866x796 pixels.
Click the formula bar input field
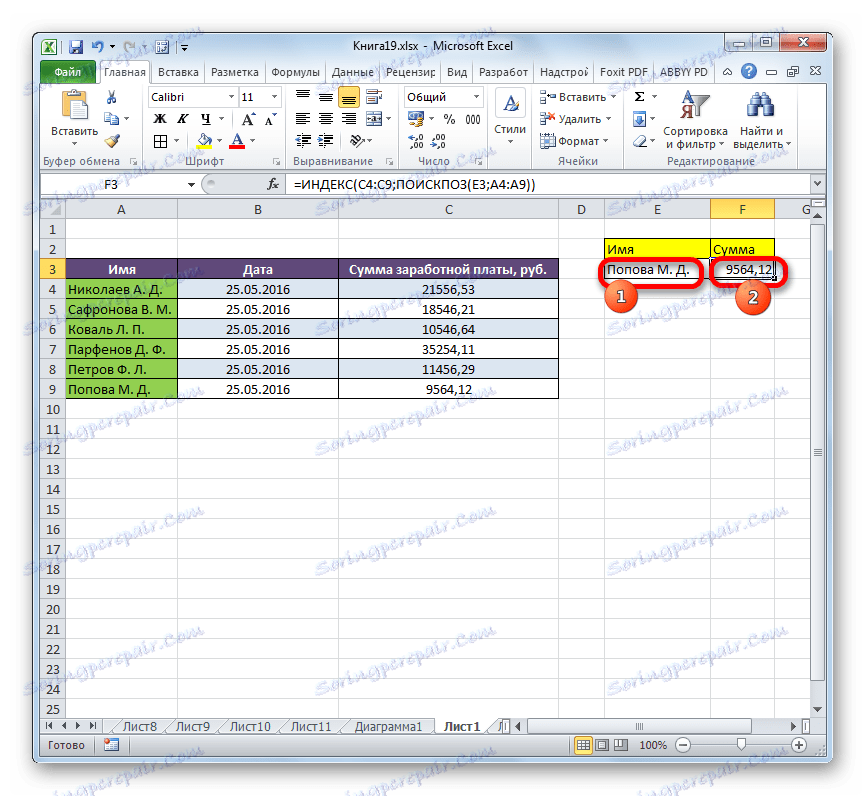(548, 184)
